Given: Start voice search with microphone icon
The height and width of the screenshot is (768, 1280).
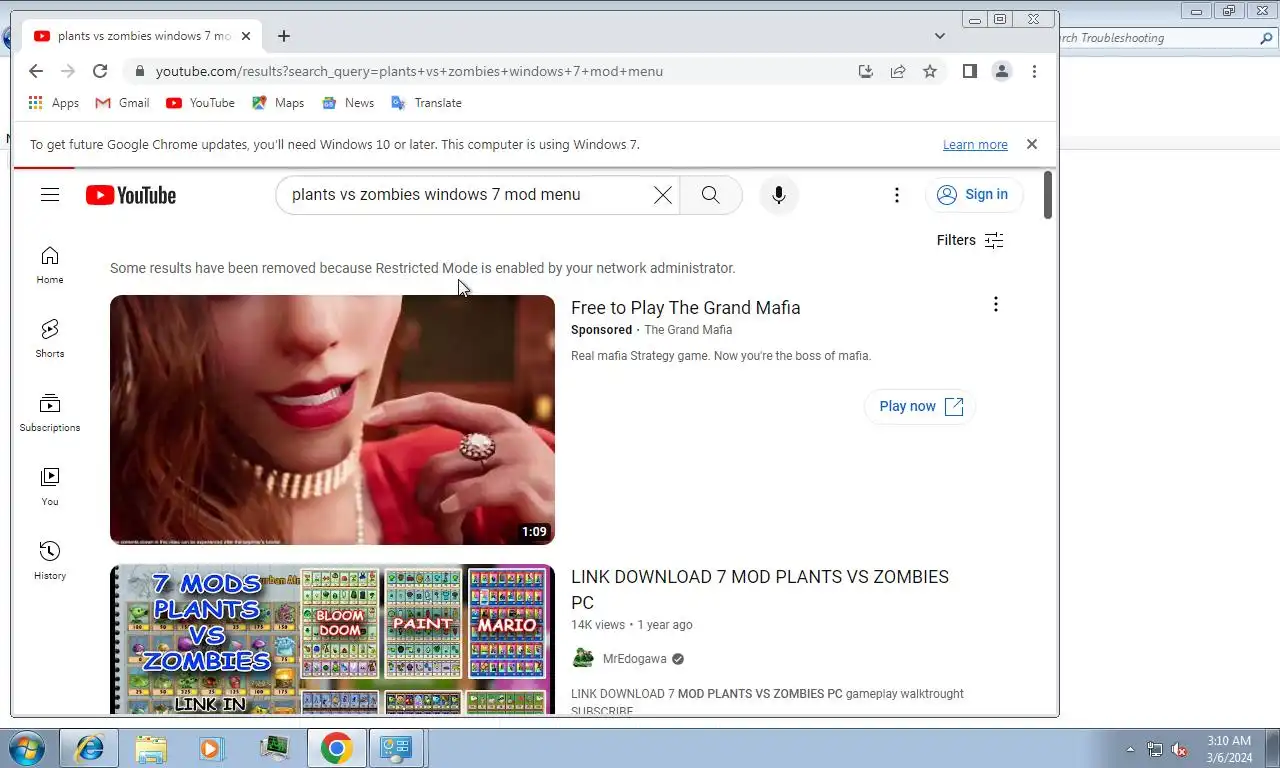Looking at the screenshot, I should 779,195.
